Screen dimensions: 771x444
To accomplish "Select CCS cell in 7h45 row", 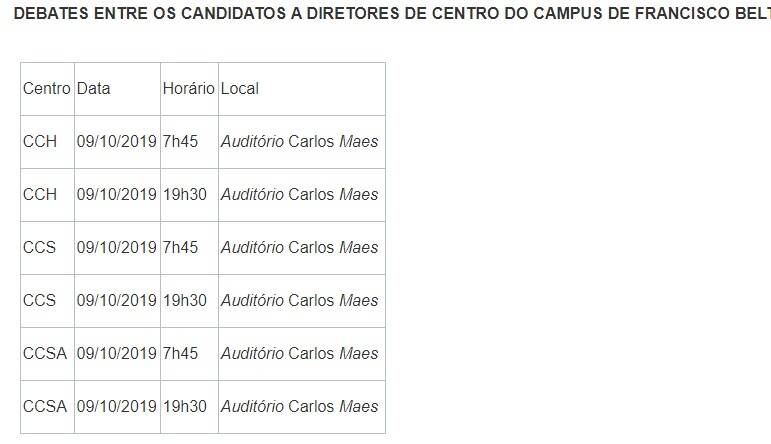I will point(47,248).
